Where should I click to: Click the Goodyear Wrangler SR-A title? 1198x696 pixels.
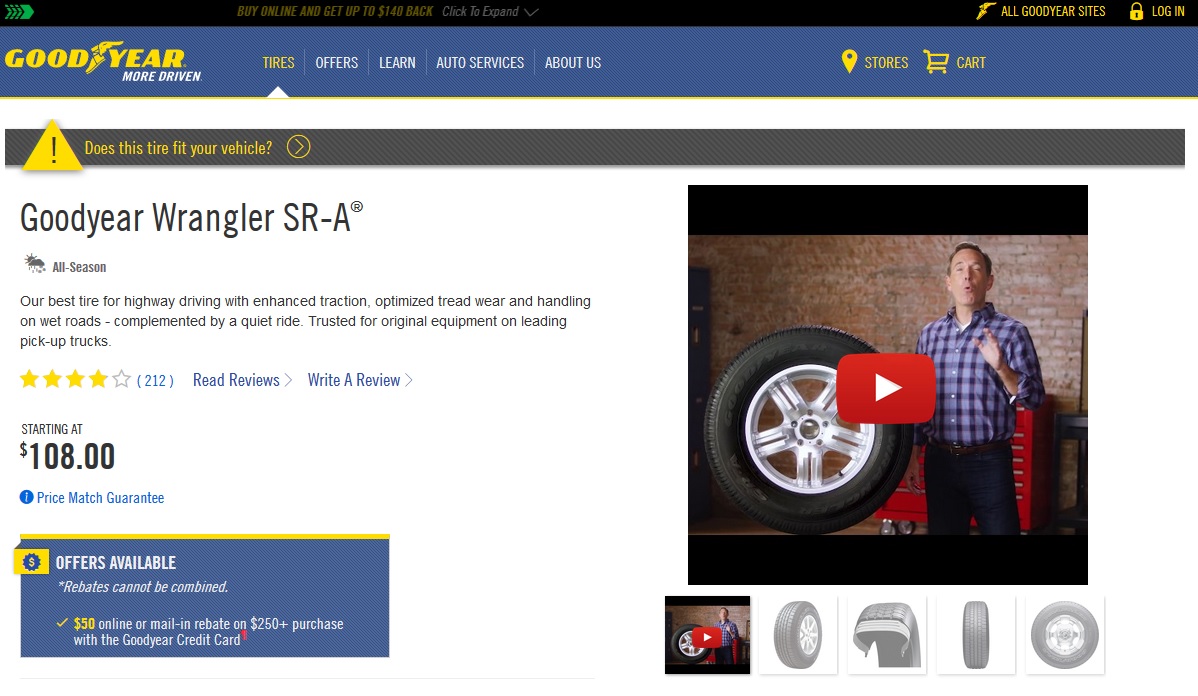(191, 218)
